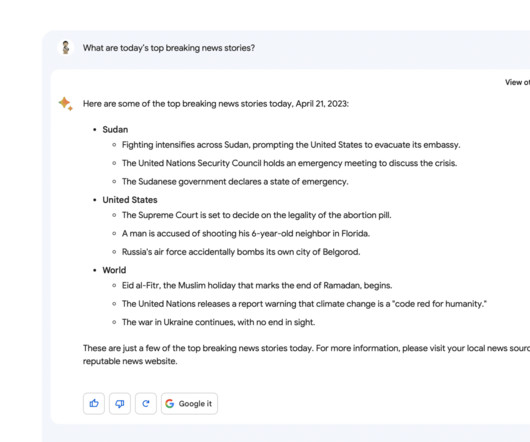Click the intro line mentioning April 21, 2023

tap(216, 104)
